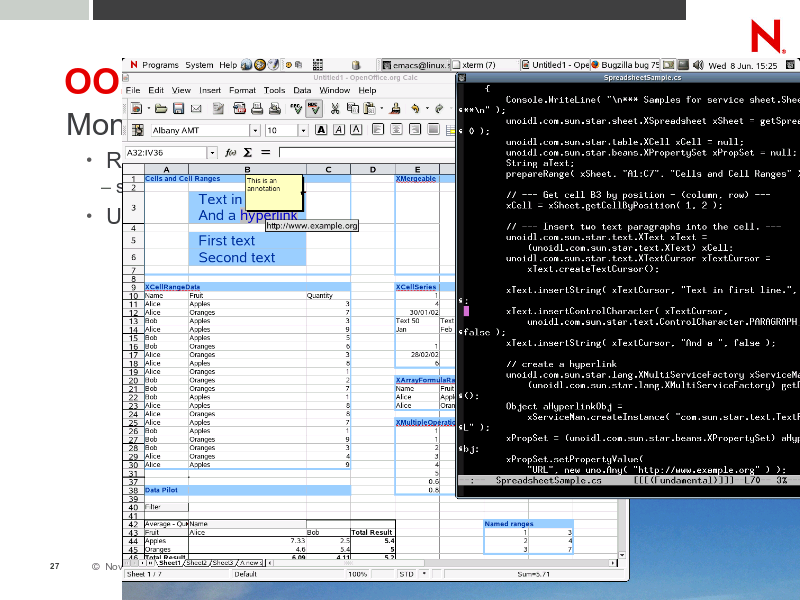Click the Albany AMT font name field
800x600 pixels.
click(x=201, y=130)
